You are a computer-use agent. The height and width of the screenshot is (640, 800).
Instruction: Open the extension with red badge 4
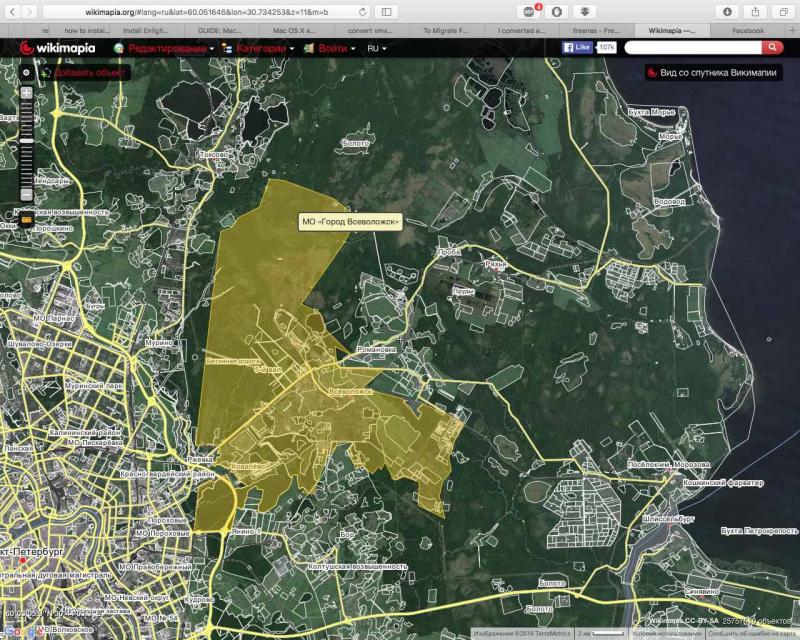point(529,12)
